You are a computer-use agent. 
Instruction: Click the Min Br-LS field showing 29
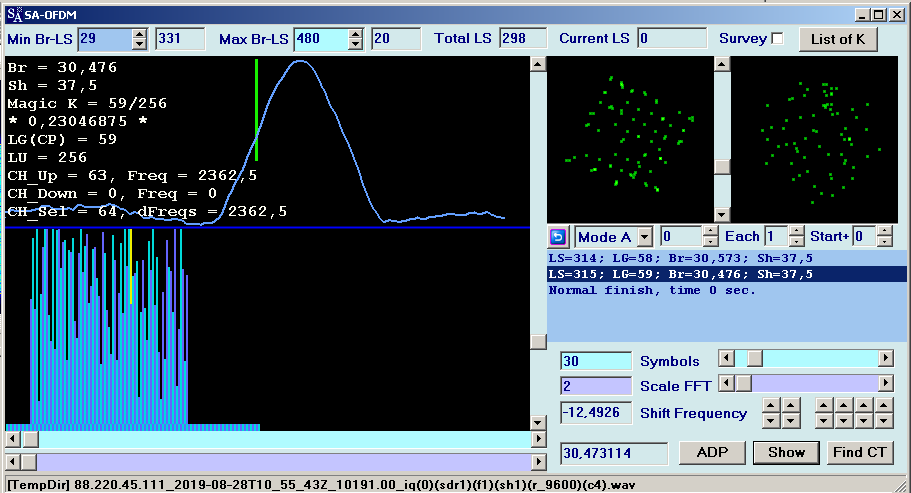pyautogui.click(x=105, y=39)
